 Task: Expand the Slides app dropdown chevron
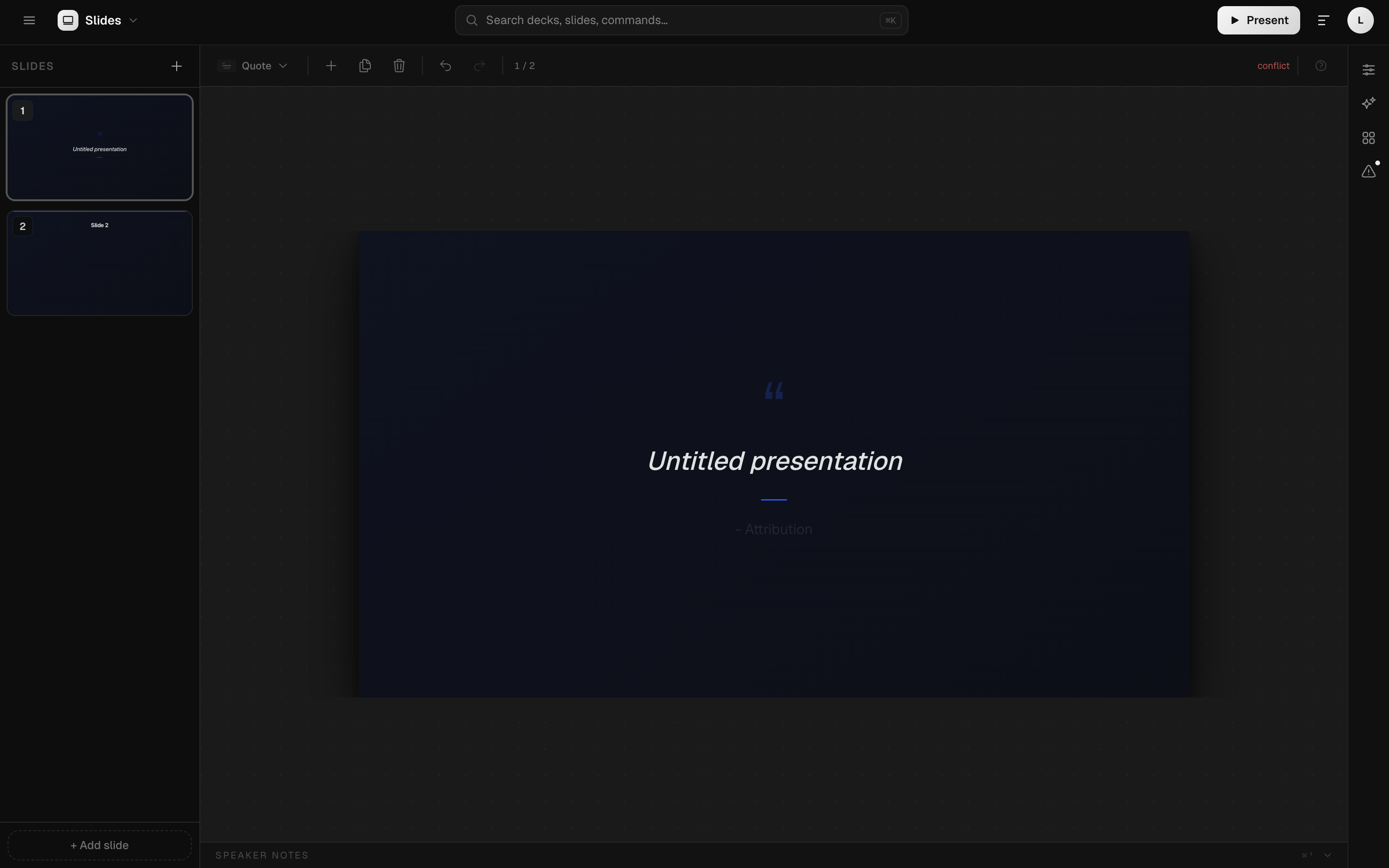point(133,21)
